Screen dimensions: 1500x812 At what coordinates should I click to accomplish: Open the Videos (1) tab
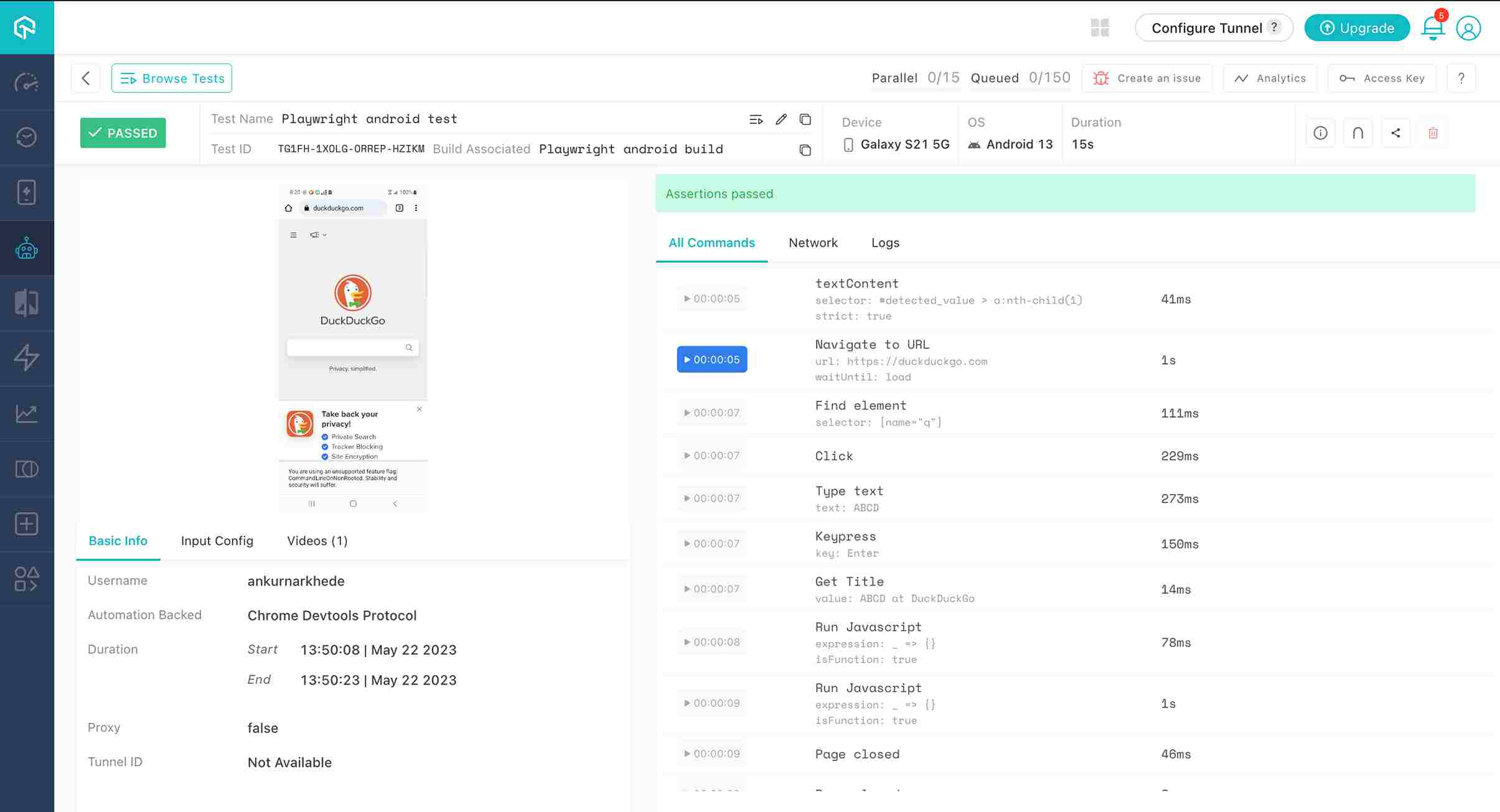pos(317,541)
